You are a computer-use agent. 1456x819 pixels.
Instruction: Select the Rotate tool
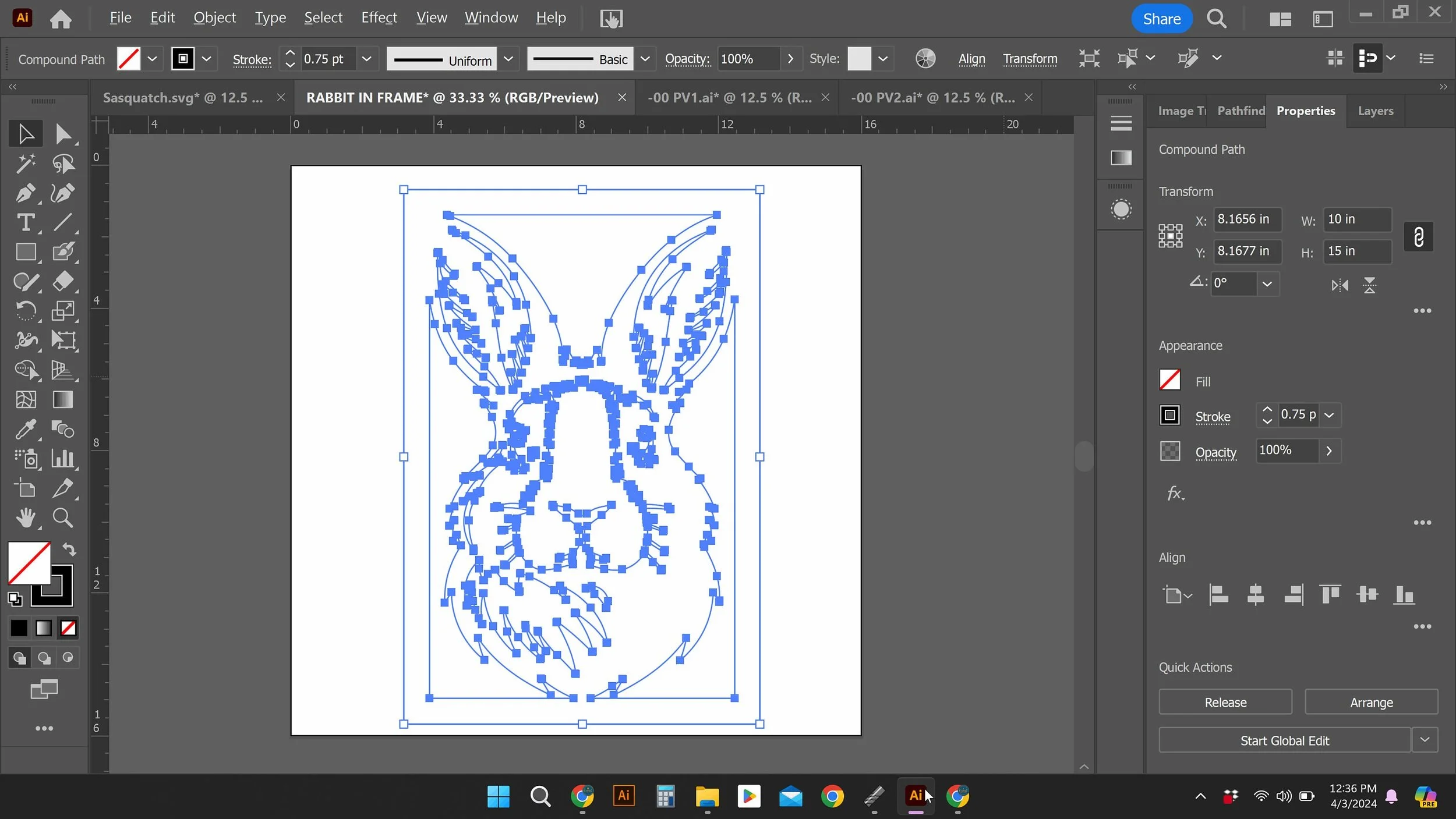click(x=26, y=311)
